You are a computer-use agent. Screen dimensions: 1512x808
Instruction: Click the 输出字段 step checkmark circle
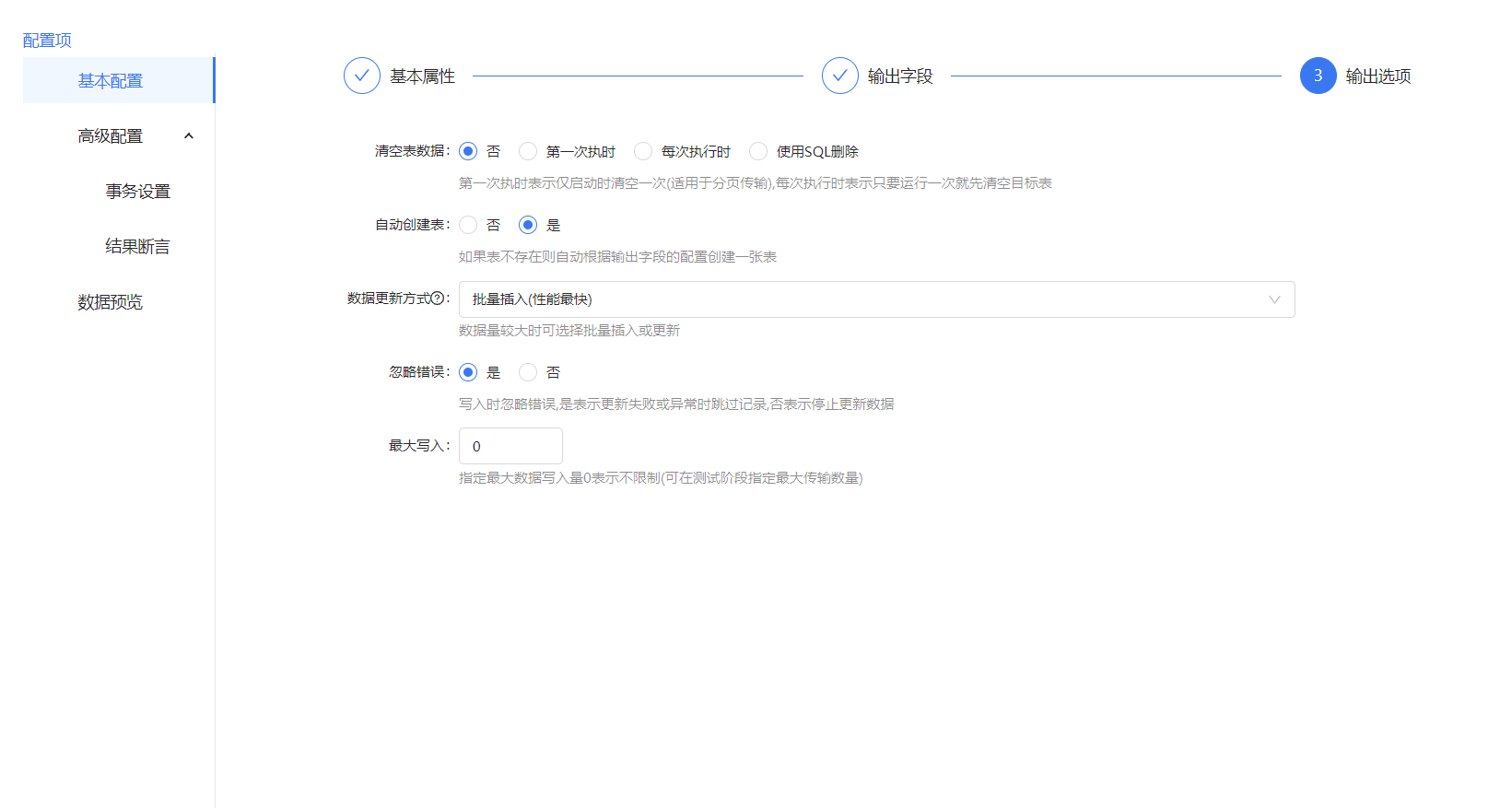840,76
